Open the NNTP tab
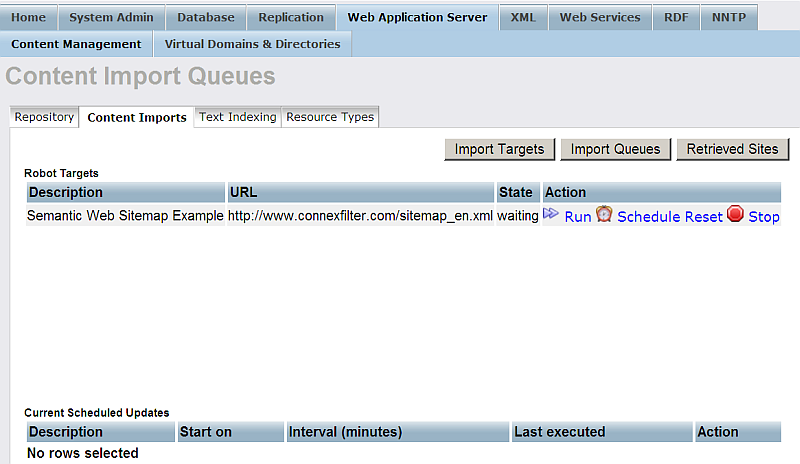 [x=729, y=17]
